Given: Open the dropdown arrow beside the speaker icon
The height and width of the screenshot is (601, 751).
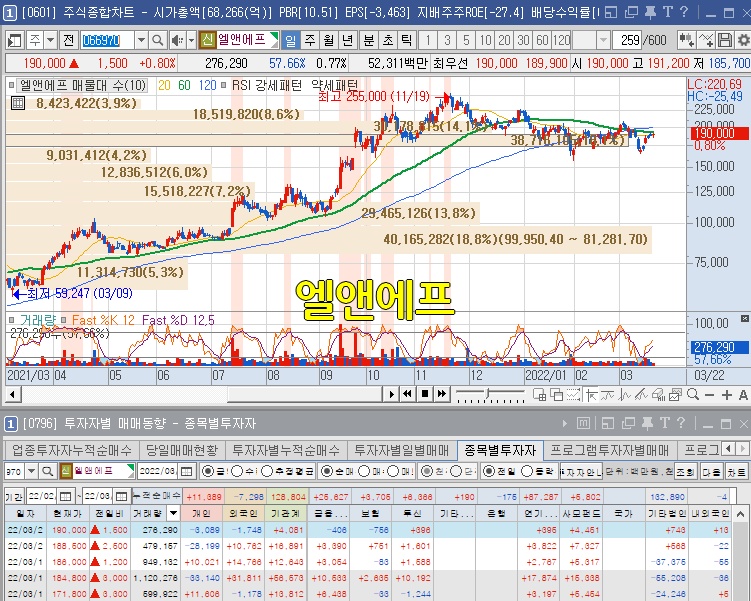Looking at the screenshot, I should point(191,40).
